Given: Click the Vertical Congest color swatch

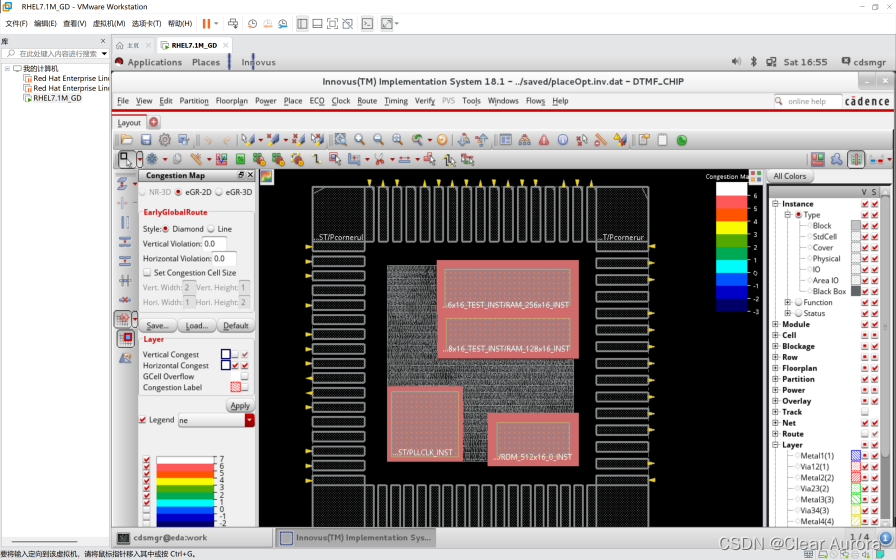Looking at the screenshot, I should [226, 354].
